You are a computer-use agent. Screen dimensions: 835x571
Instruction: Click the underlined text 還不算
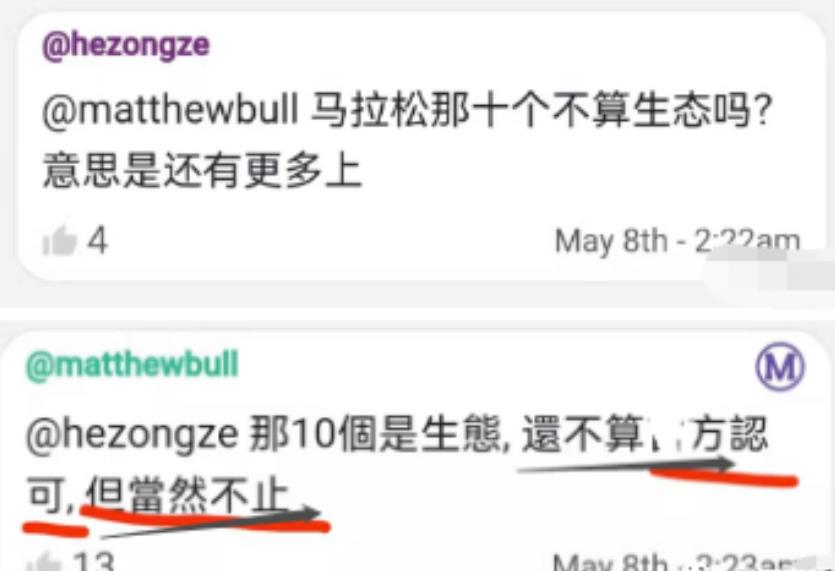point(583,434)
